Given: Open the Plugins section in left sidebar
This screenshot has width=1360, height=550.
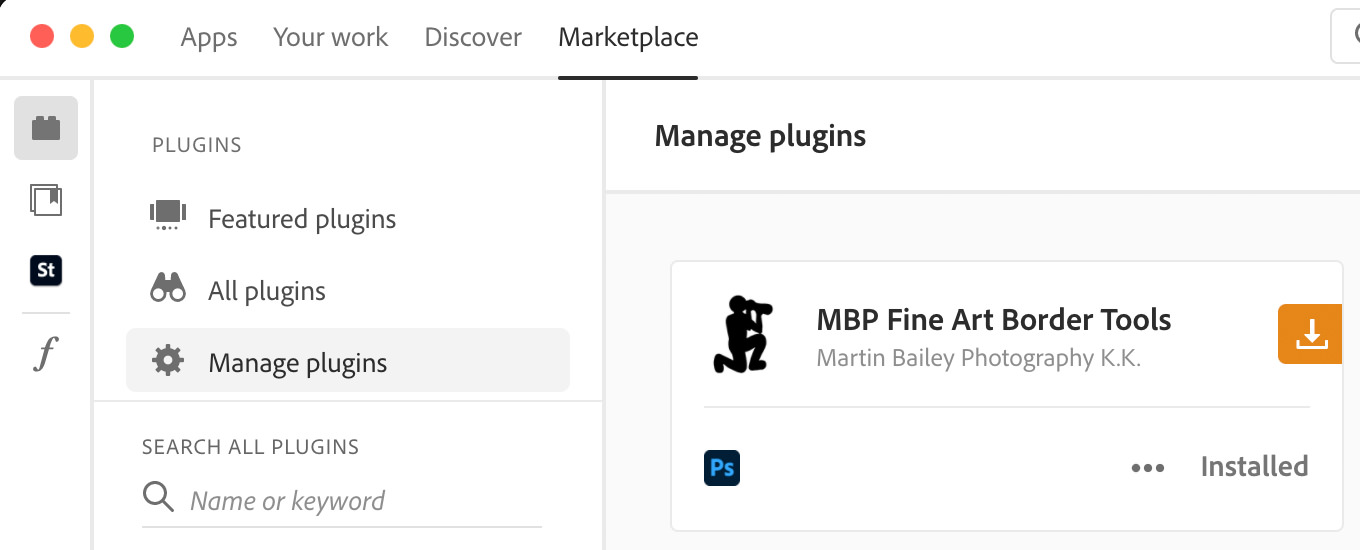Looking at the screenshot, I should click(46, 128).
